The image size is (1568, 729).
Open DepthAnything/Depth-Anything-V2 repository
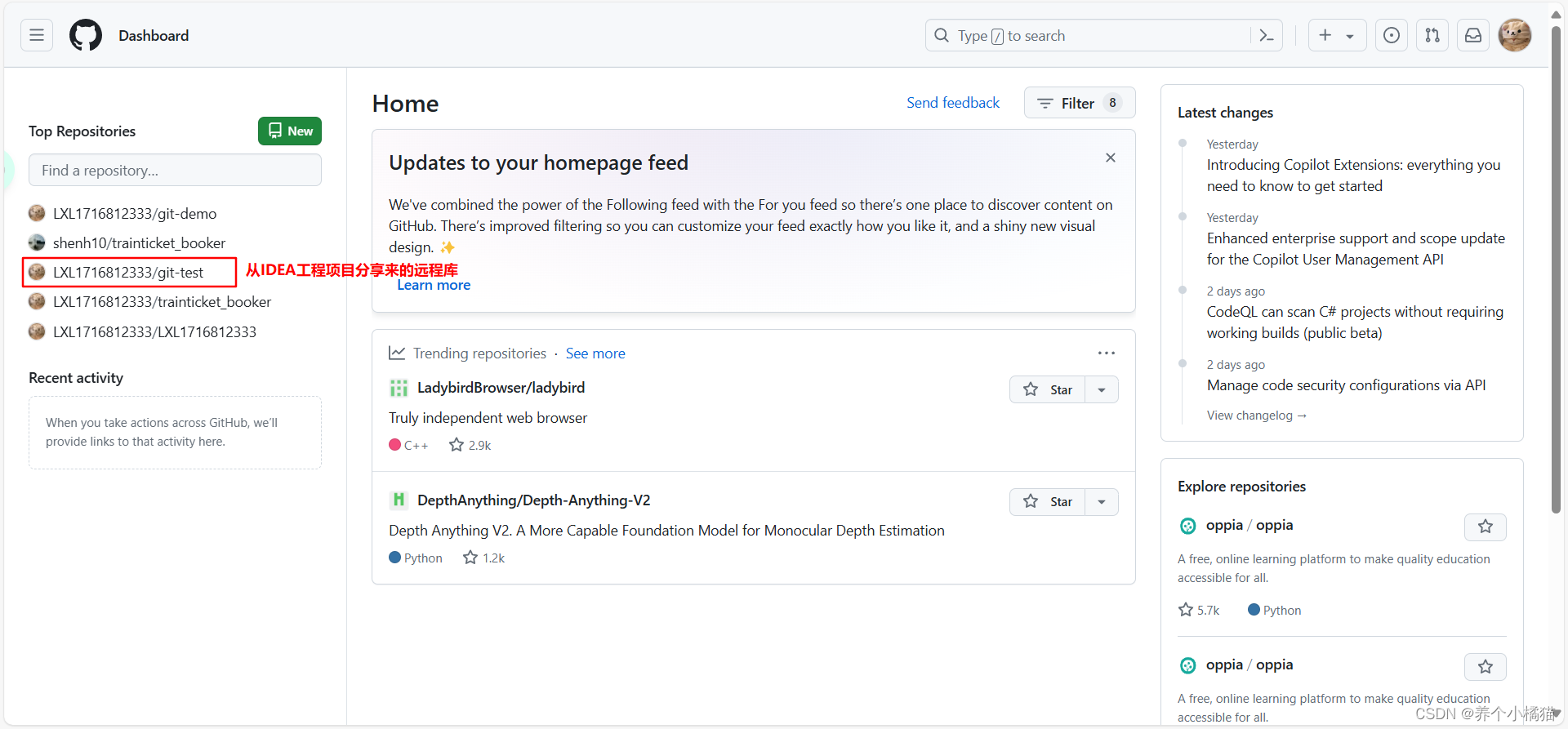(x=533, y=500)
